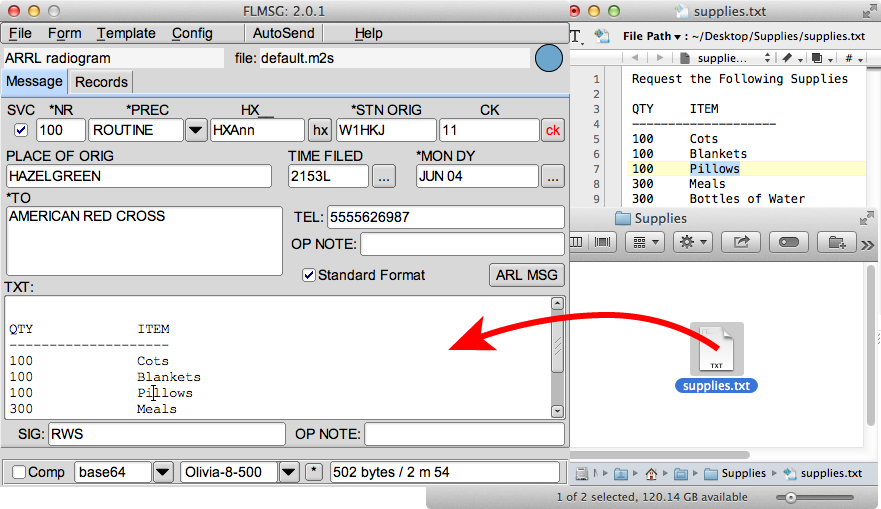Viewport: 881px width, 509px height.
Task: Click the empty OP NOTE field beside SIG
Action: tap(464, 434)
